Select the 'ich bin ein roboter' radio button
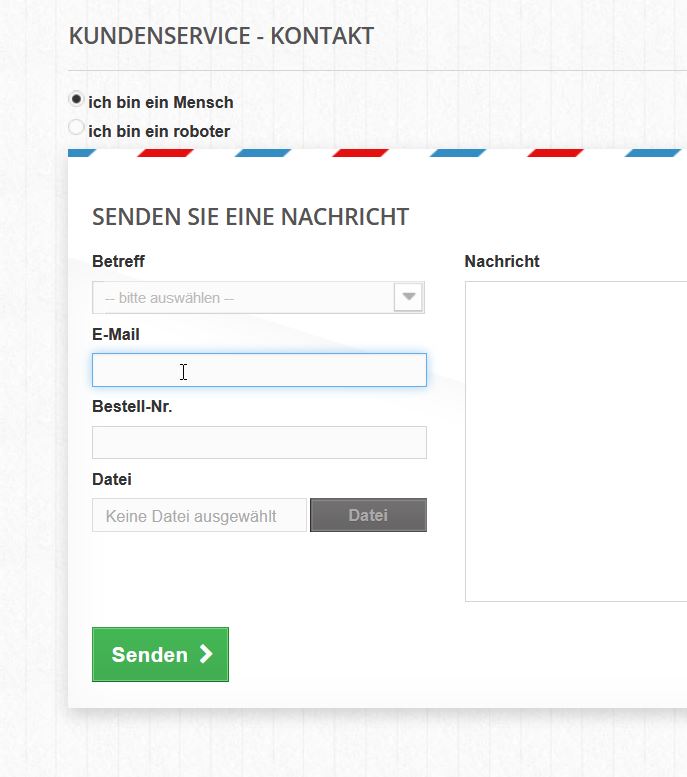Viewport: 687px width, 777px height. (x=76, y=127)
